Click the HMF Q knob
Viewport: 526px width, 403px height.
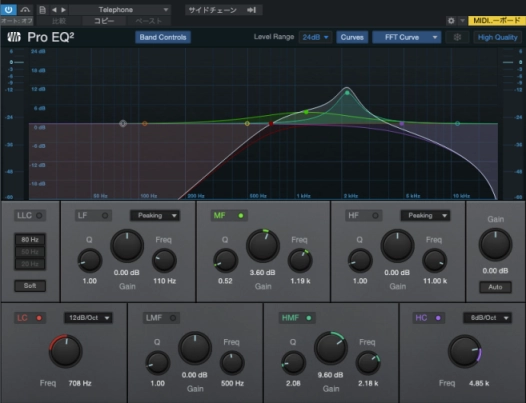click(x=293, y=362)
